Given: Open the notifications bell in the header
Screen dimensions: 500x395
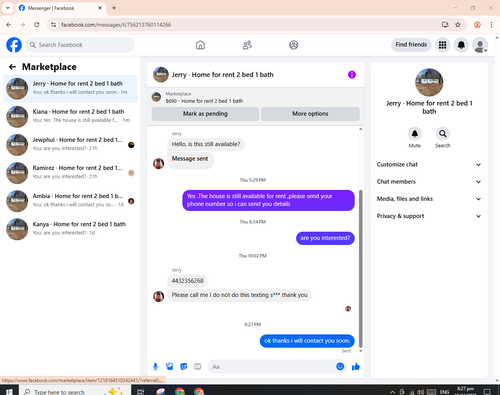Looking at the screenshot, I should (461, 45).
